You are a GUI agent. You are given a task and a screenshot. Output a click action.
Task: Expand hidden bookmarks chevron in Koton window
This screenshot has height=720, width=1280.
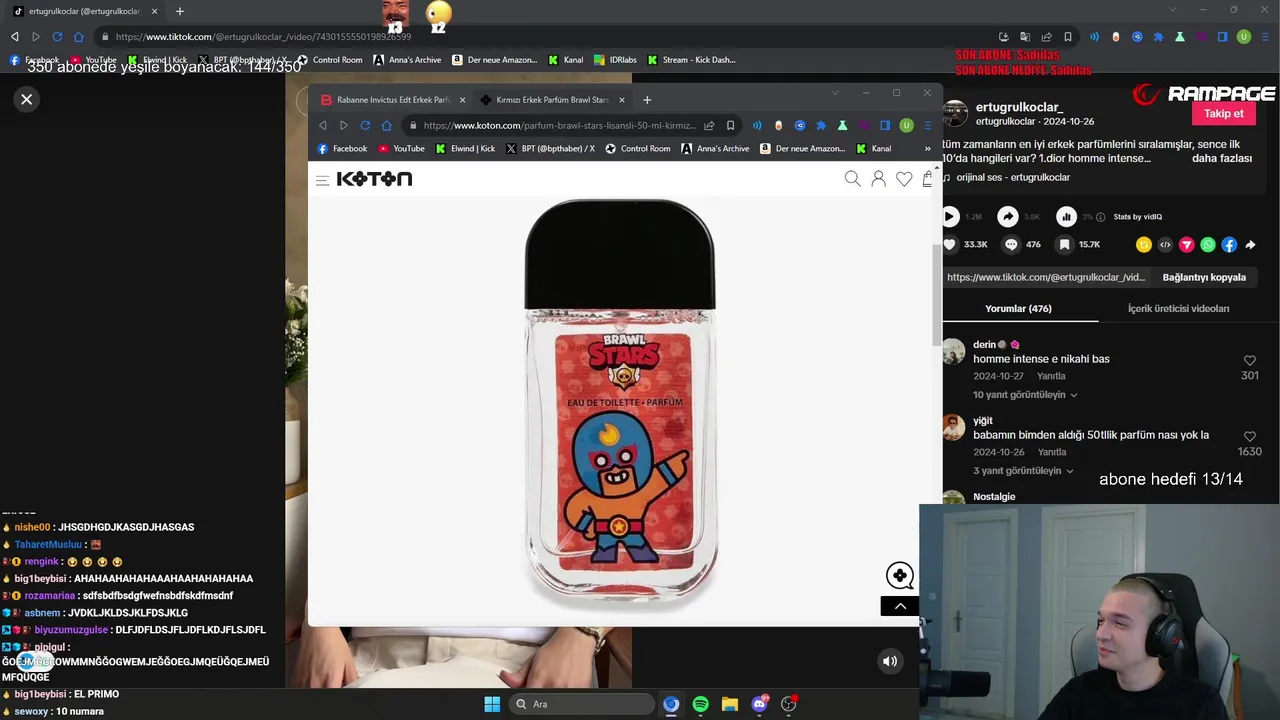[927, 149]
